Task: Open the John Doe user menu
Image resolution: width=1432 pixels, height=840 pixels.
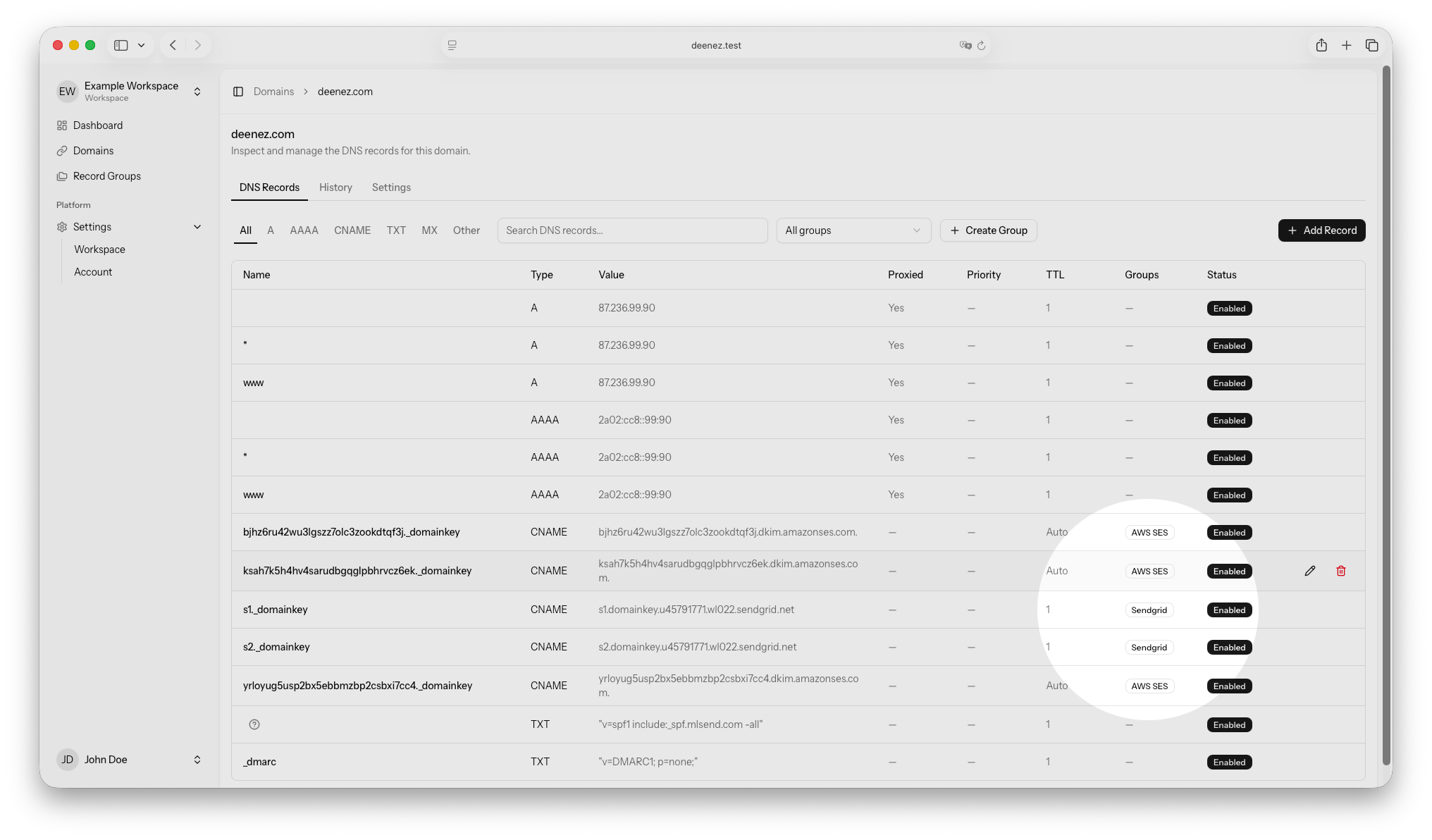Action: coord(130,760)
